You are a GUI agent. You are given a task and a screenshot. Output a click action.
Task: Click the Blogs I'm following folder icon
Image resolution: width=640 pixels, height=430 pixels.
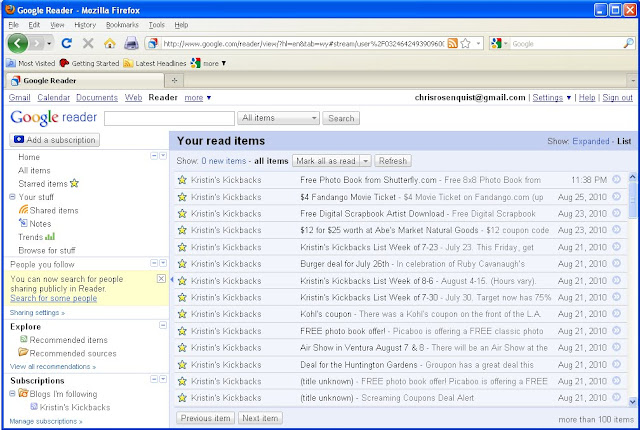pos(23,393)
